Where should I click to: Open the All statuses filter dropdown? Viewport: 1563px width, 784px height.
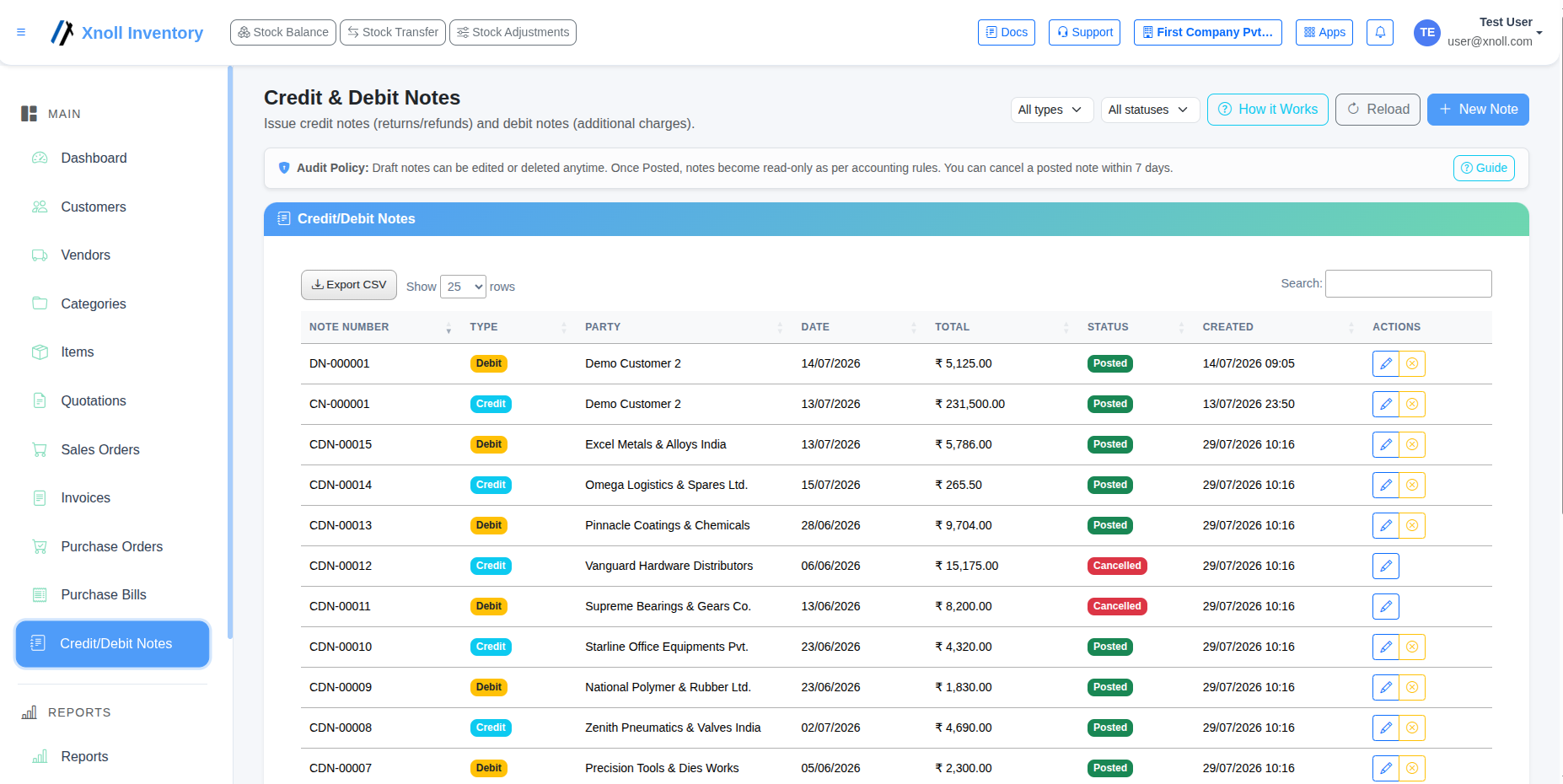1150,110
